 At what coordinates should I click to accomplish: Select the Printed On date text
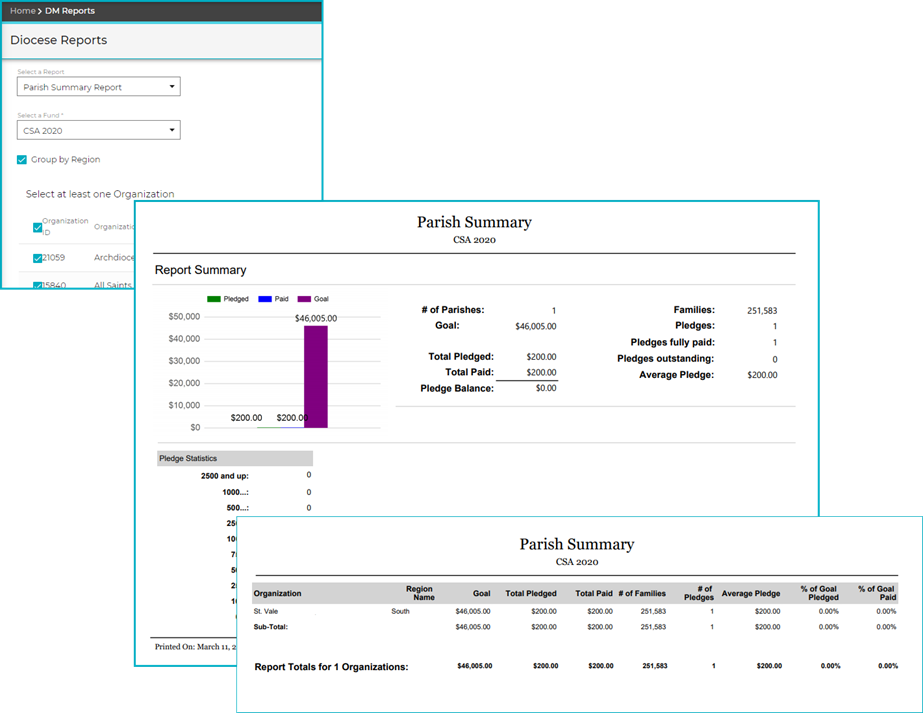[x=195, y=646]
